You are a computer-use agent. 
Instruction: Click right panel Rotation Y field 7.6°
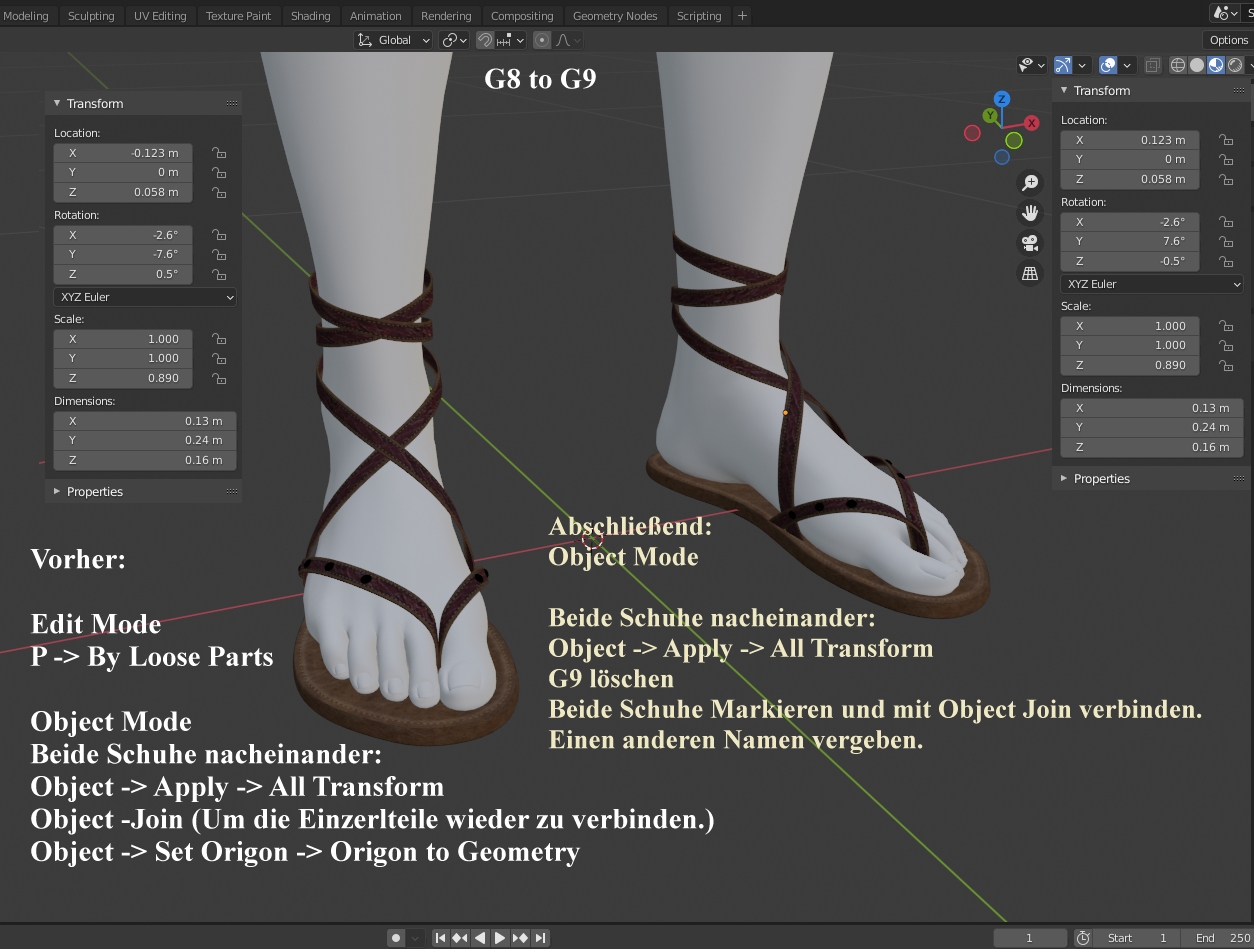(x=1129, y=241)
